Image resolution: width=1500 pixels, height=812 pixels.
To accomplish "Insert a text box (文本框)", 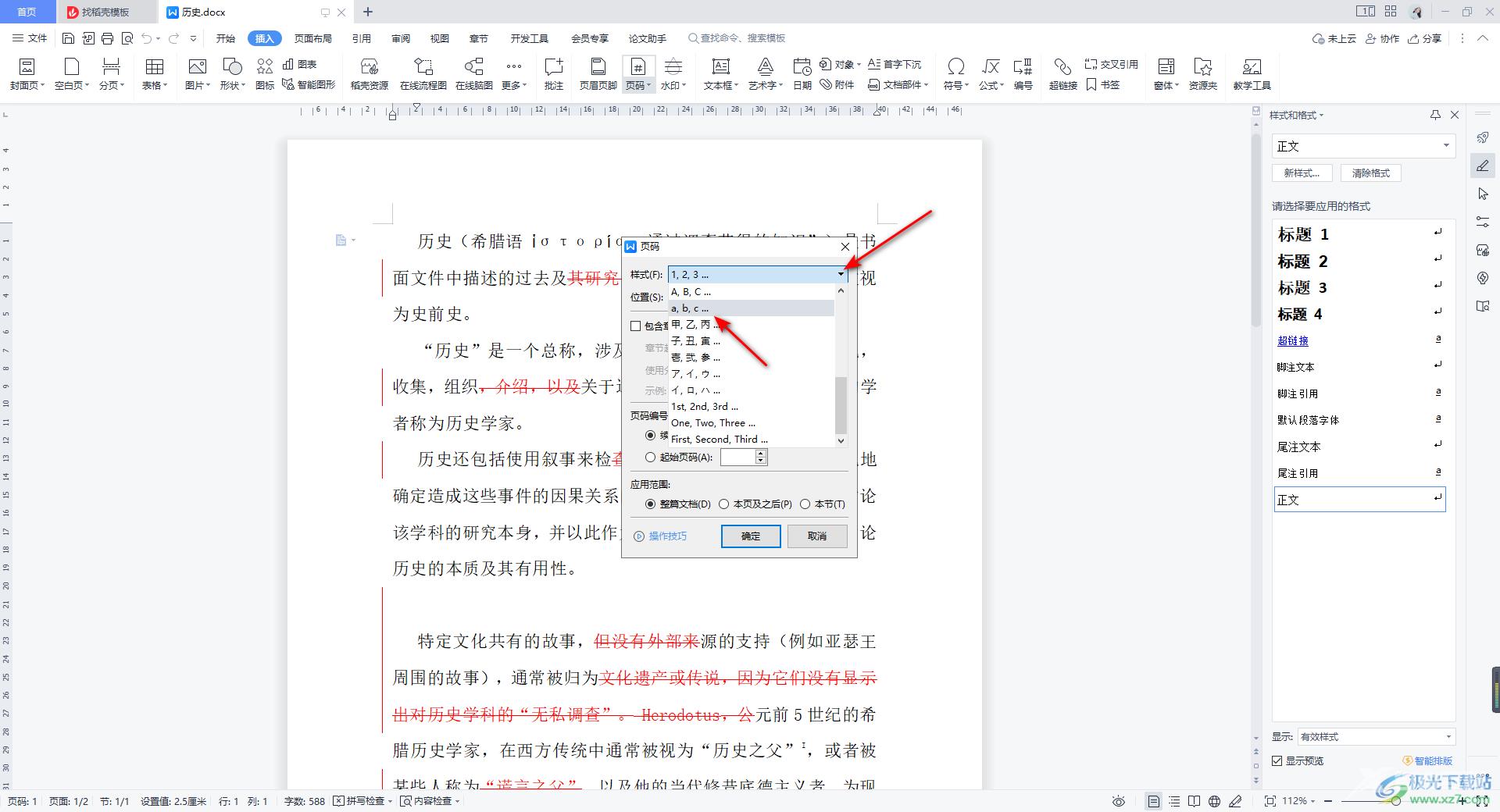I will click(x=720, y=74).
